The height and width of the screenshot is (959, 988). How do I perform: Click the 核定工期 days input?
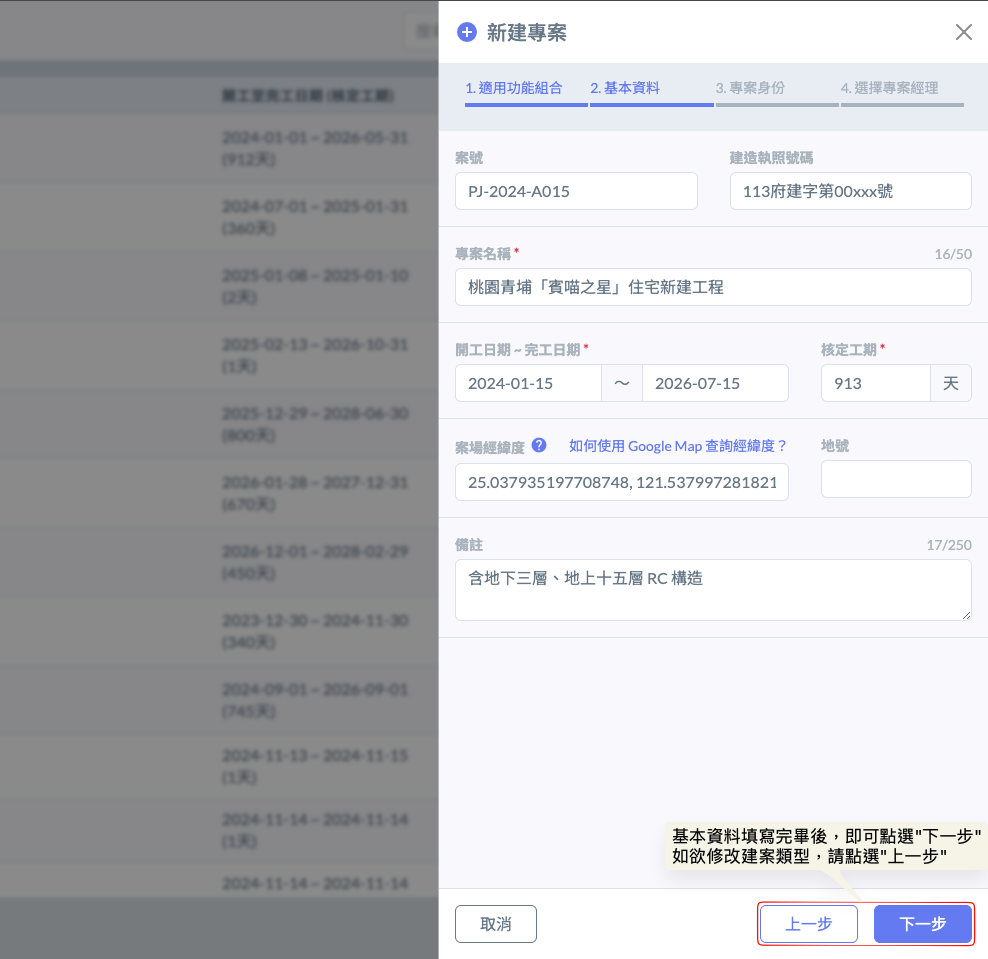coord(875,383)
